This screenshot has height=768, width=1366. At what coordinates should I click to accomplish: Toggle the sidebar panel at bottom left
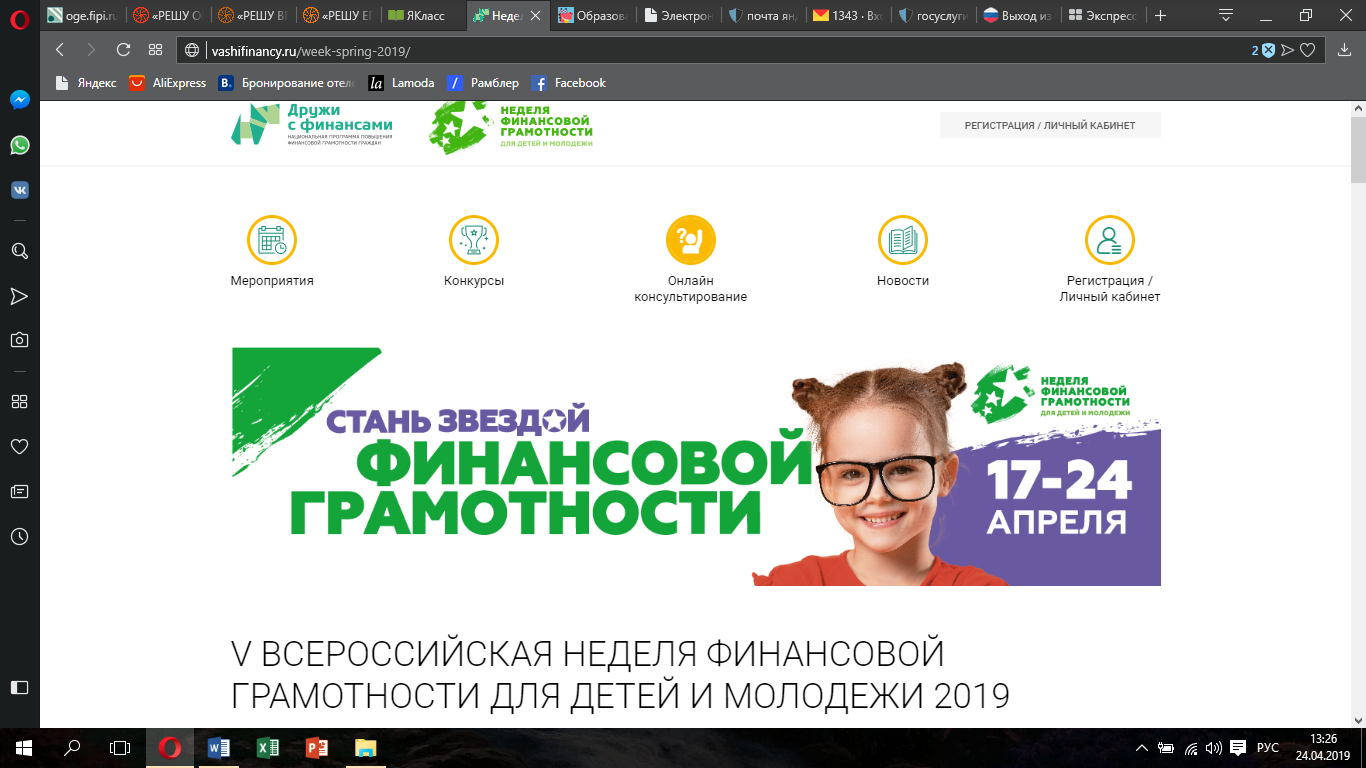coord(19,687)
